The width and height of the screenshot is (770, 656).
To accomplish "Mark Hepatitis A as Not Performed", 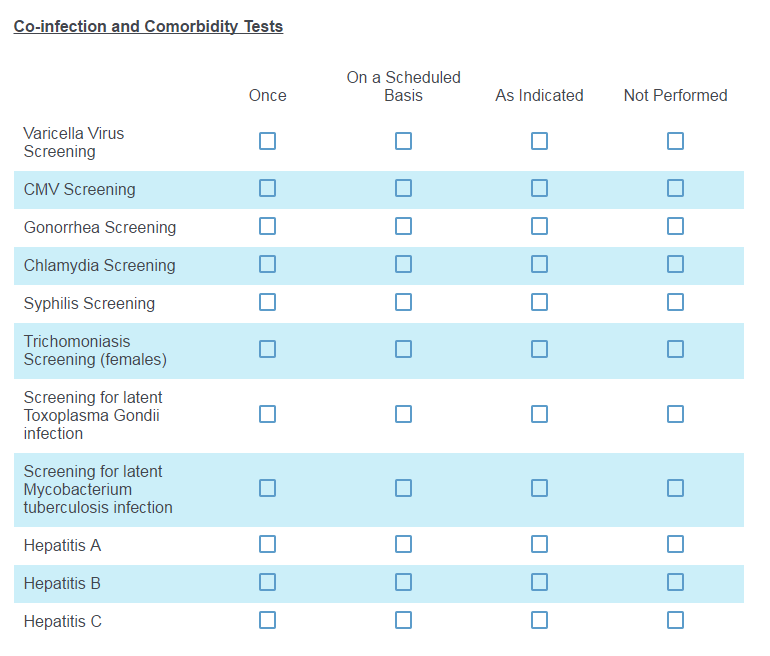I will pos(675,544).
